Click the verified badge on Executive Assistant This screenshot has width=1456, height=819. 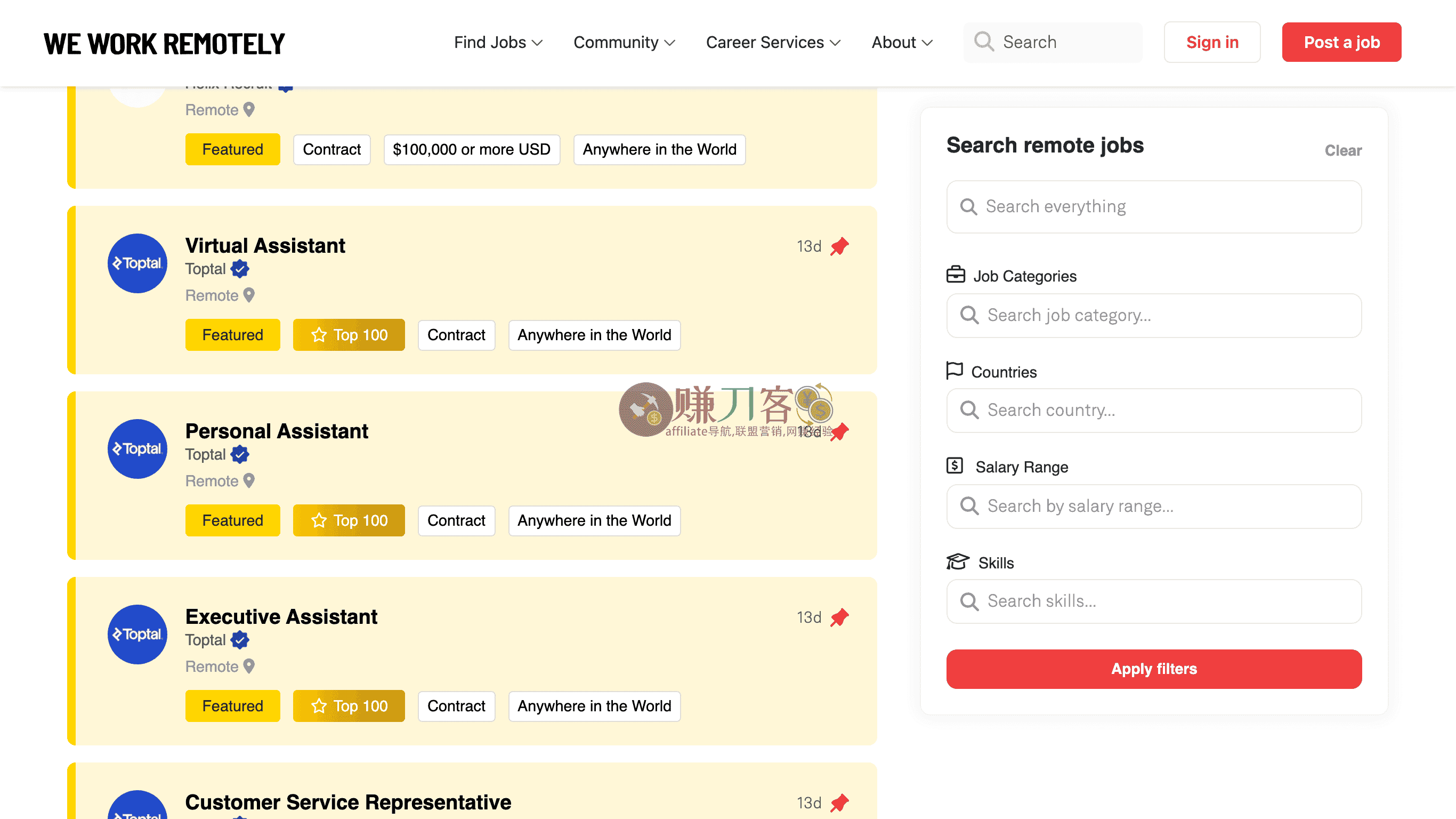click(240, 640)
